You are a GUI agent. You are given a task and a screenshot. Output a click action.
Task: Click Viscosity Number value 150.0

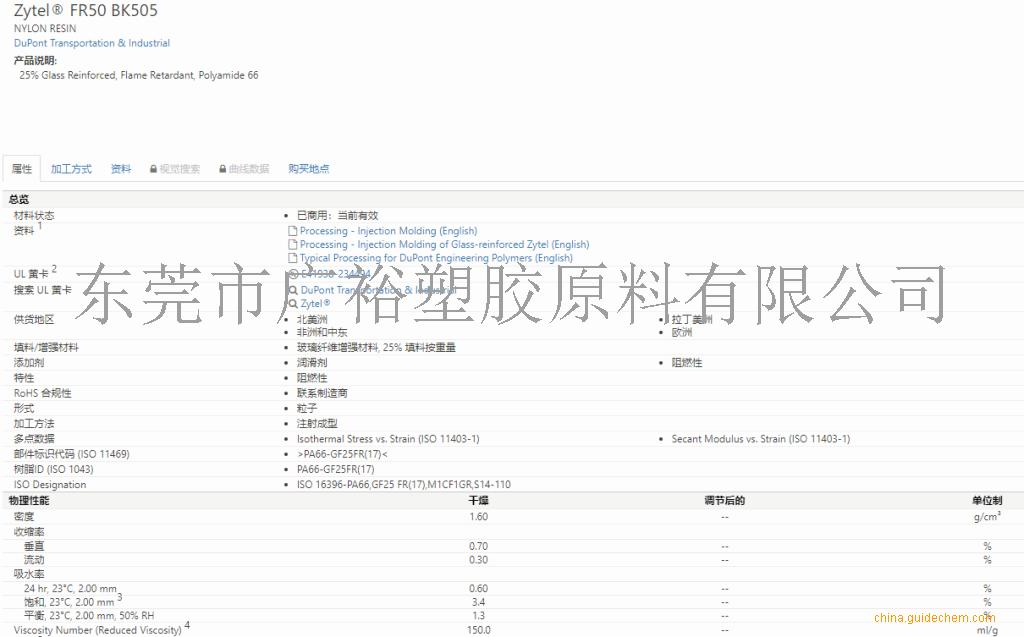coord(479,630)
